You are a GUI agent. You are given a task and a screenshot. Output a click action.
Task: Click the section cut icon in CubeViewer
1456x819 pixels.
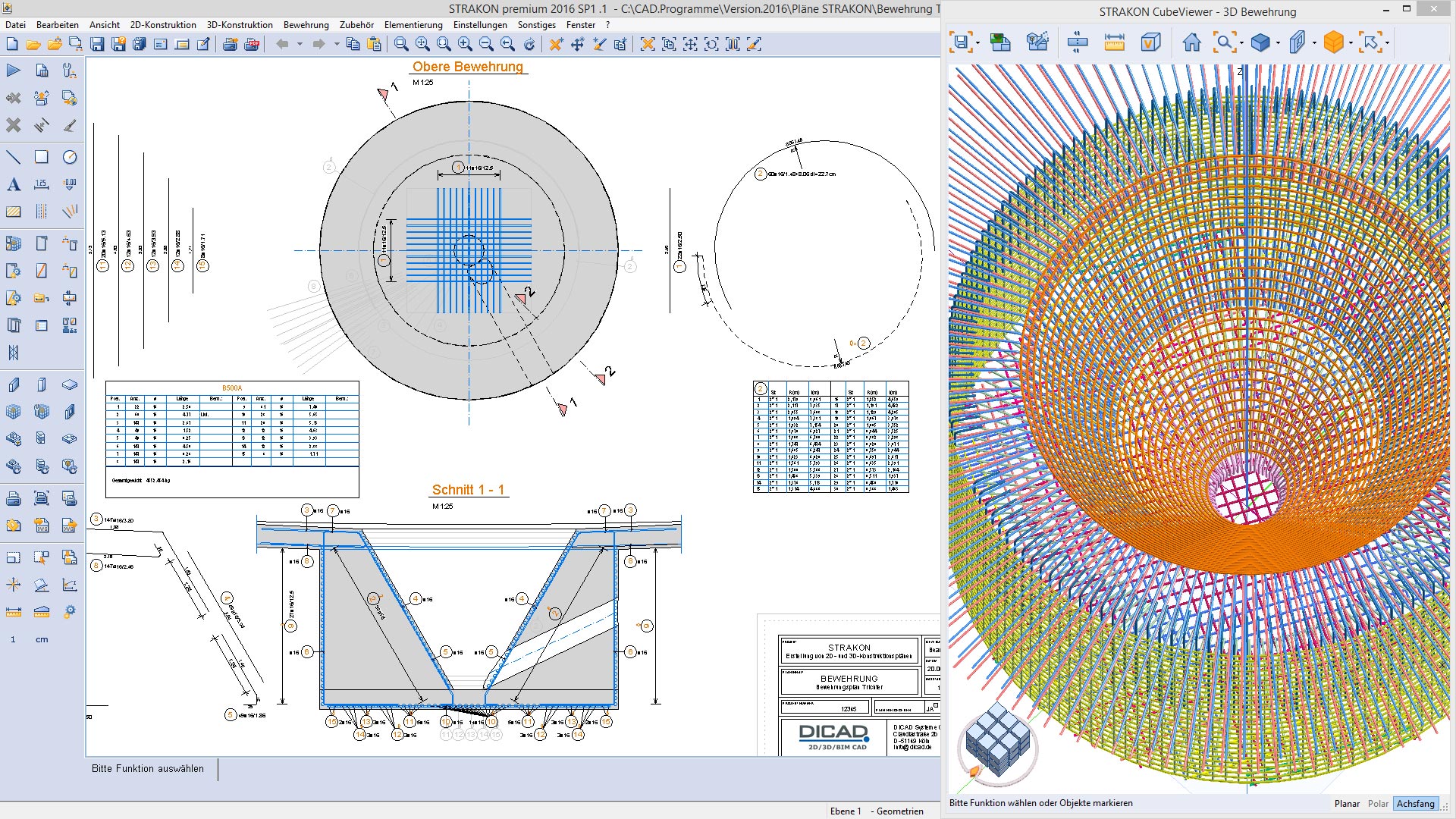point(1078,42)
